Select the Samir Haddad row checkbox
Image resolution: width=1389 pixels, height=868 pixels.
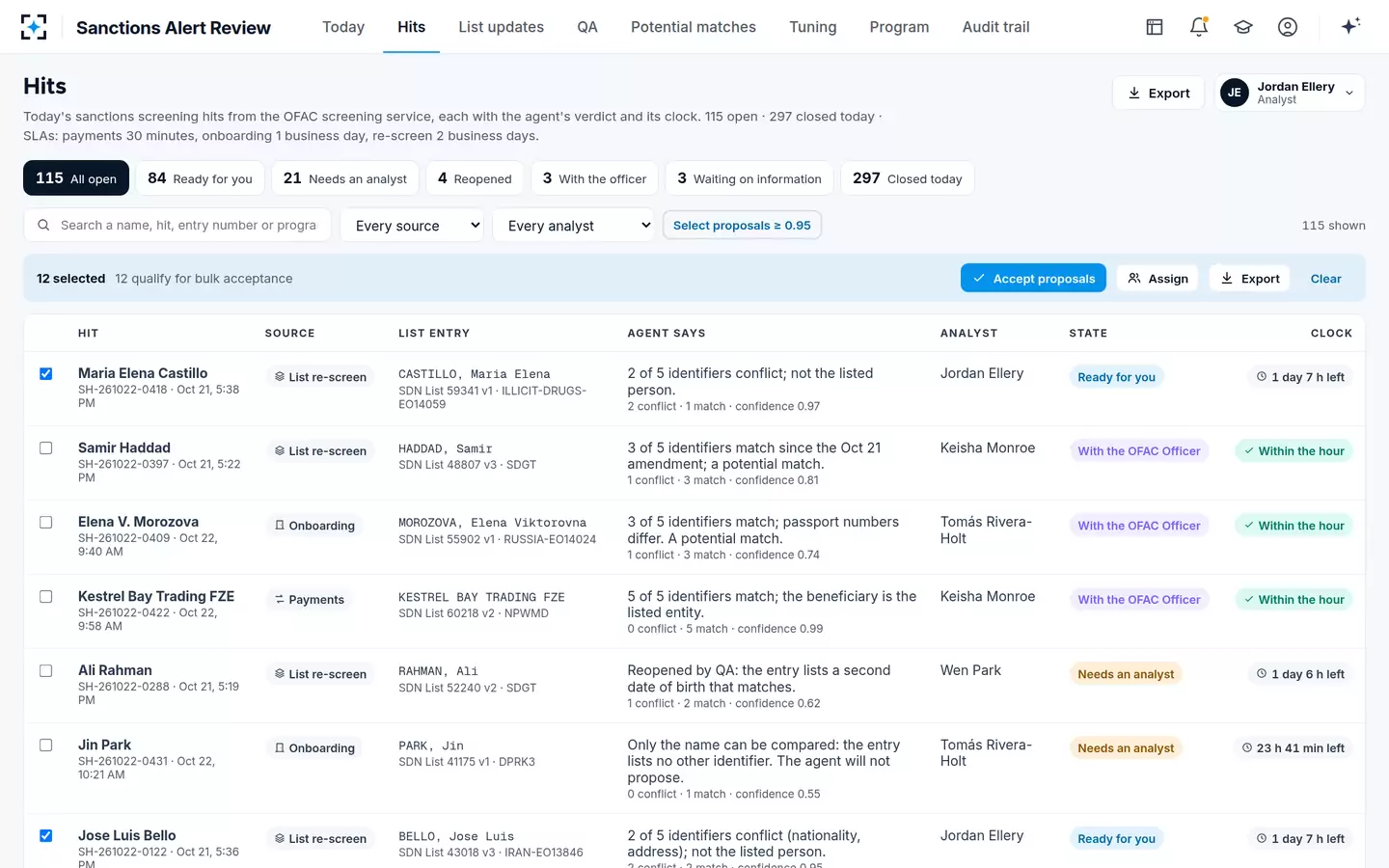(45, 448)
